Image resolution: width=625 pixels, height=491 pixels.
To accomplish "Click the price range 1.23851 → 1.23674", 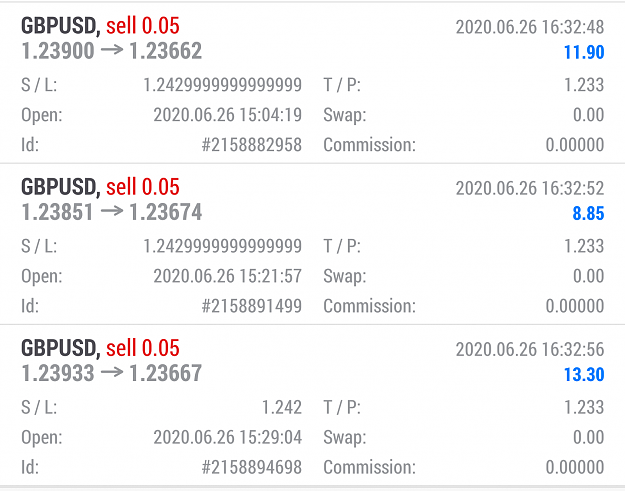I will tap(112, 212).
